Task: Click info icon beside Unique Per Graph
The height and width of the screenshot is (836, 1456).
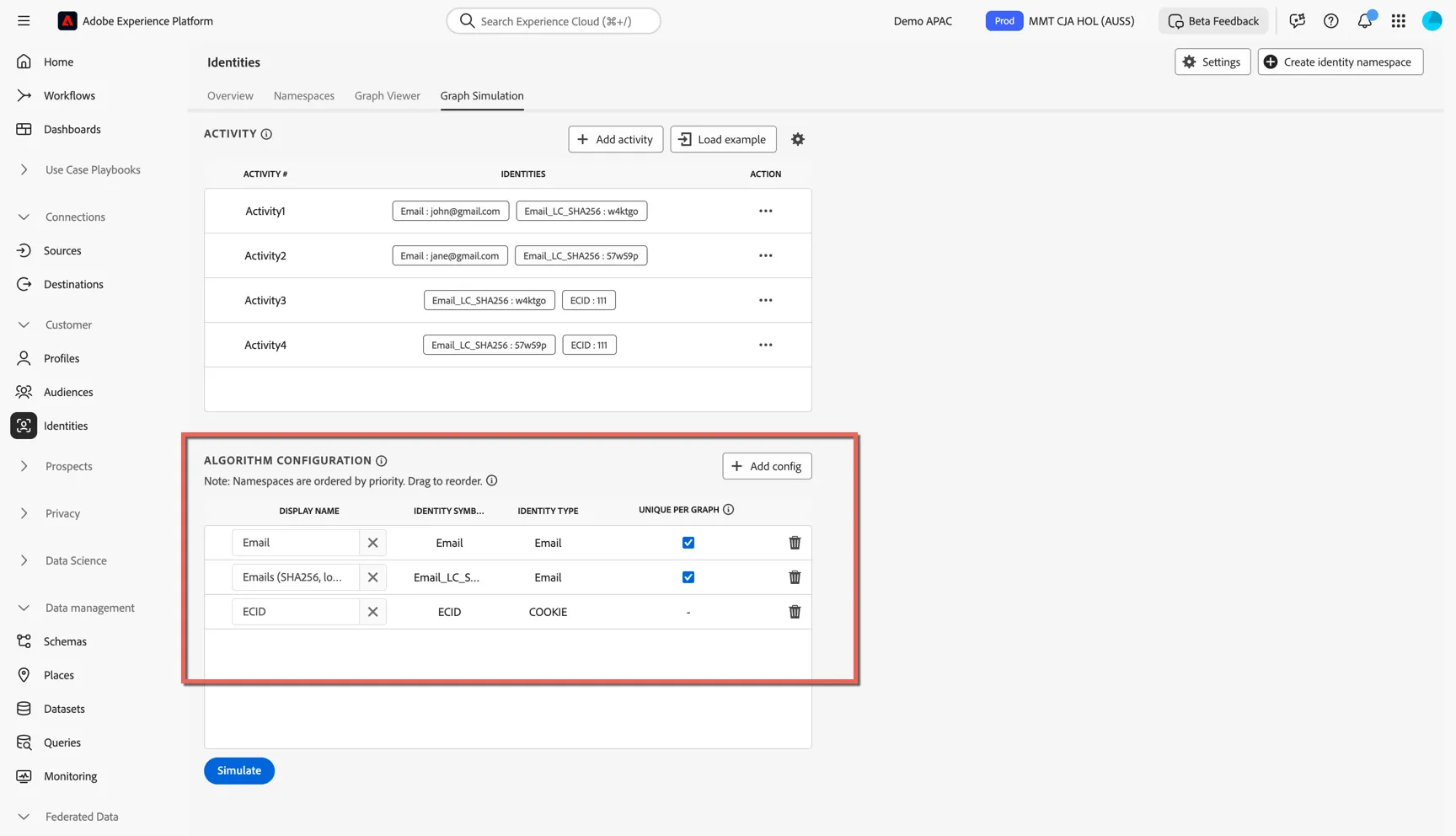Action: tap(728, 510)
